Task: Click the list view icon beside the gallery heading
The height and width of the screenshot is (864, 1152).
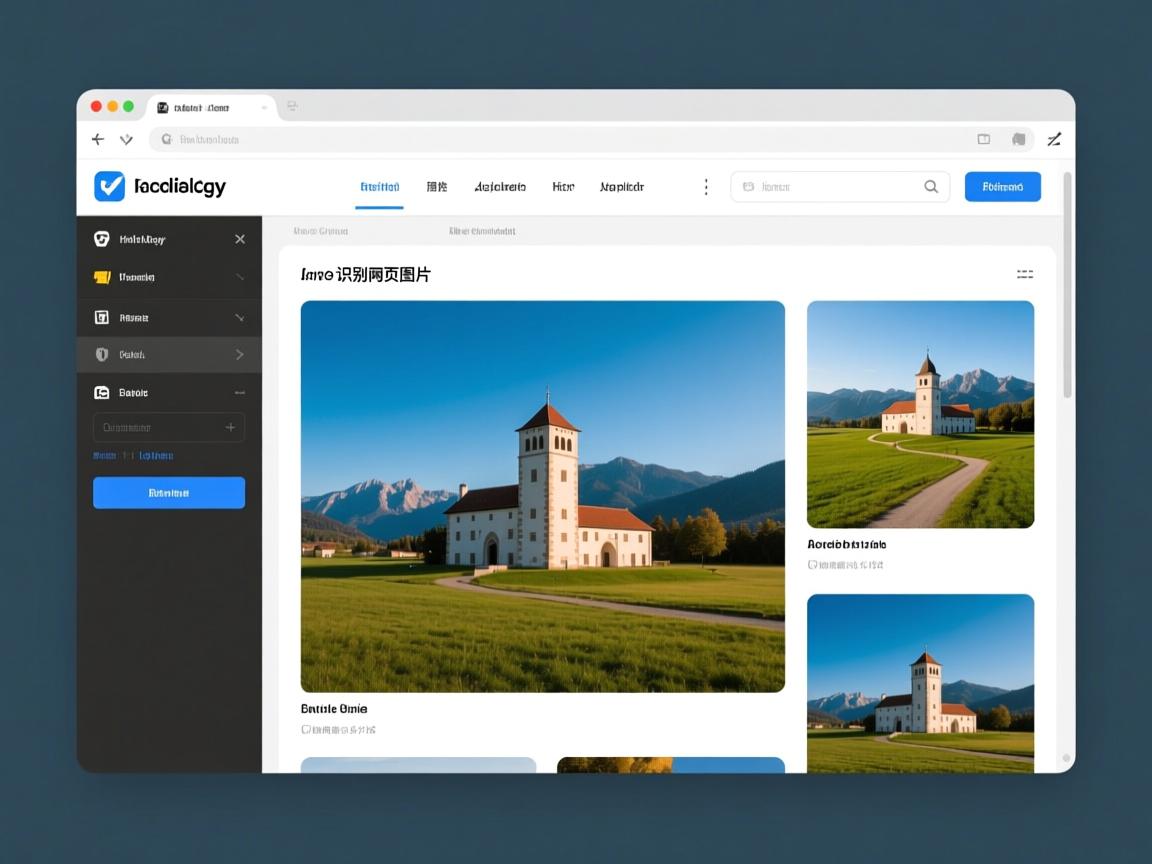Action: pyautogui.click(x=1025, y=274)
